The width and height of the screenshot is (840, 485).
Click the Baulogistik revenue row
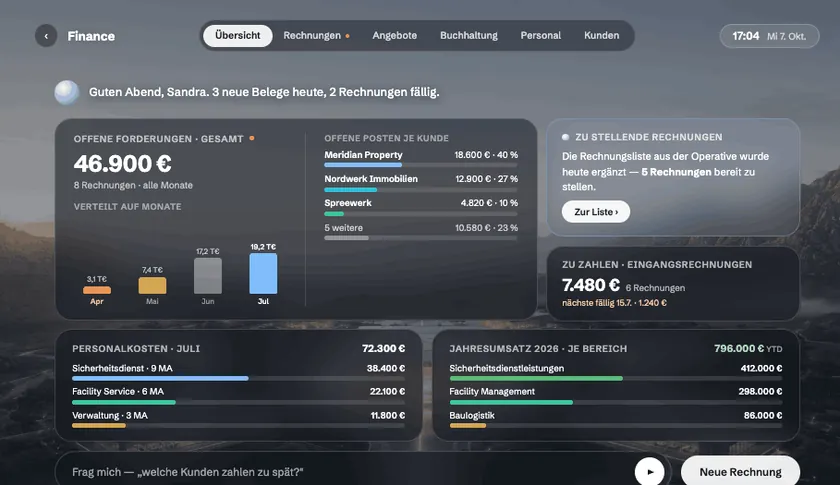pos(616,419)
